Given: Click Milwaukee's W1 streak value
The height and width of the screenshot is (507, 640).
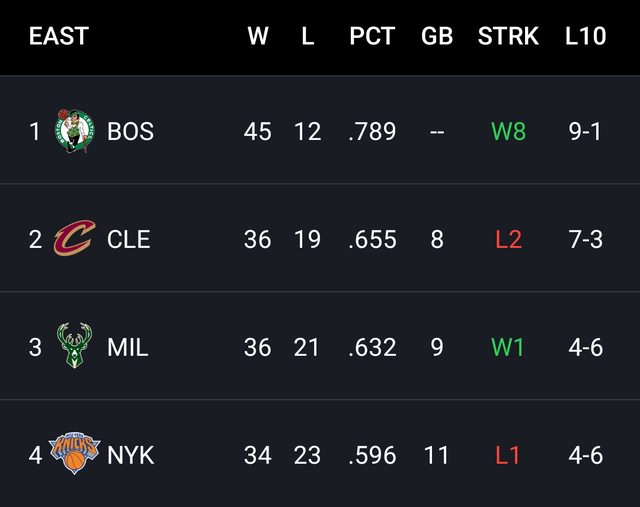Looking at the screenshot, I should tap(508, 347).
